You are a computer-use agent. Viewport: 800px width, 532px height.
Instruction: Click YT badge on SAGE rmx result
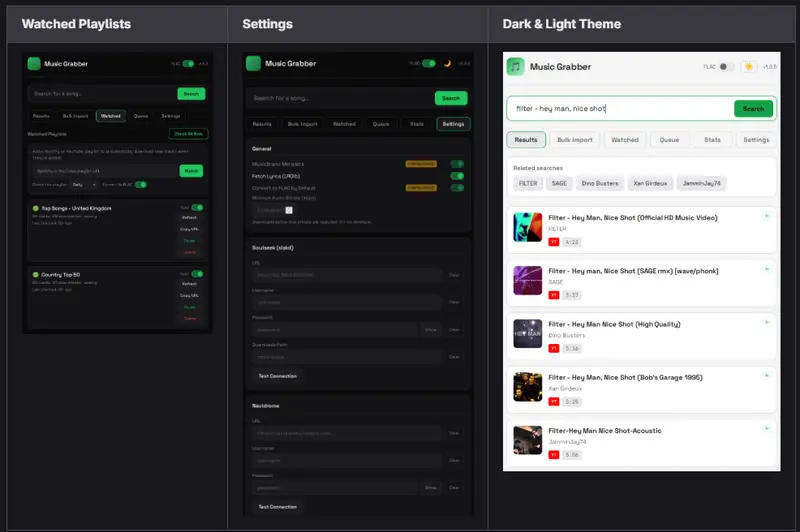554,295
